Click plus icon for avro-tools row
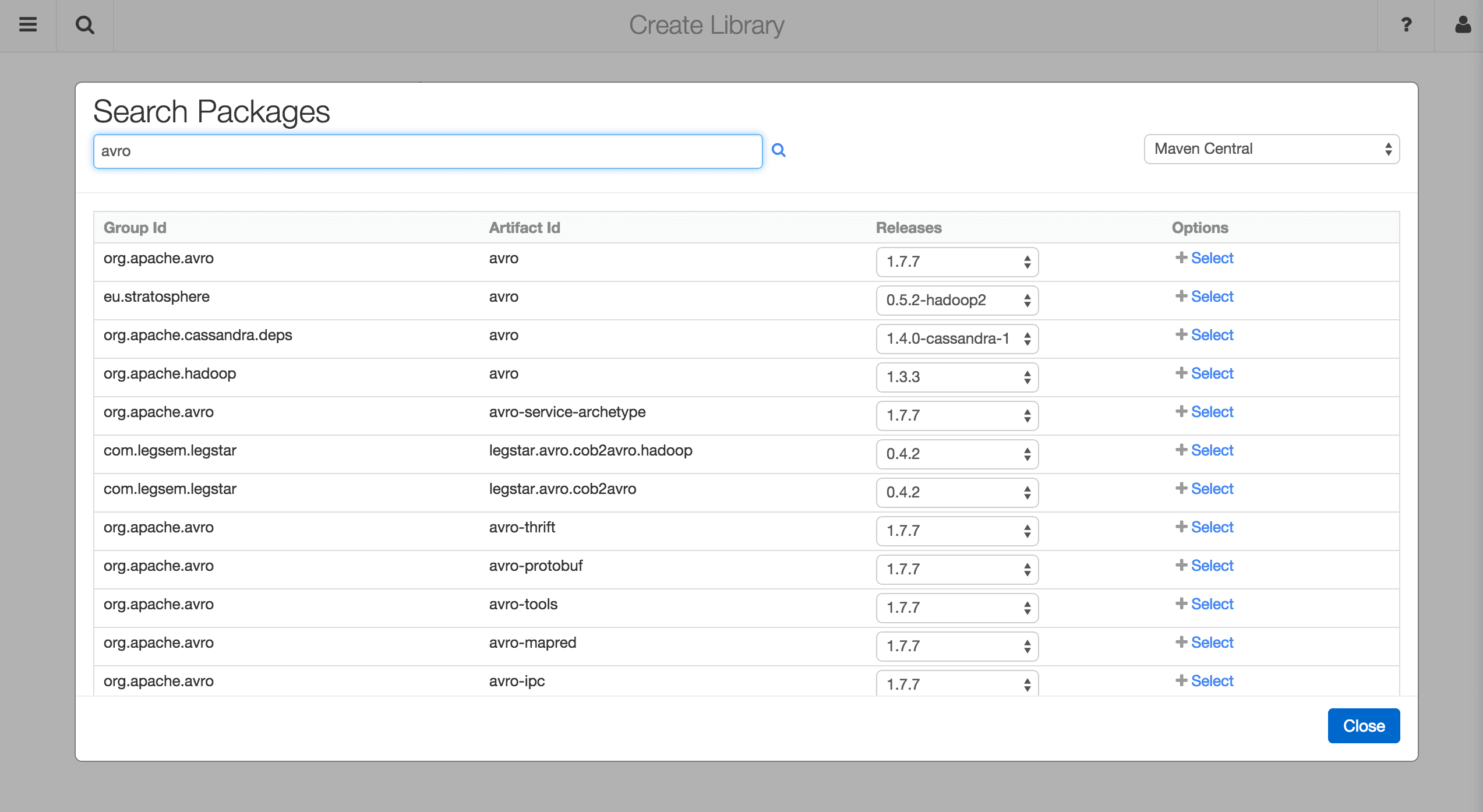Viewport: 1483px width, 812px height. click(1181, 604)
